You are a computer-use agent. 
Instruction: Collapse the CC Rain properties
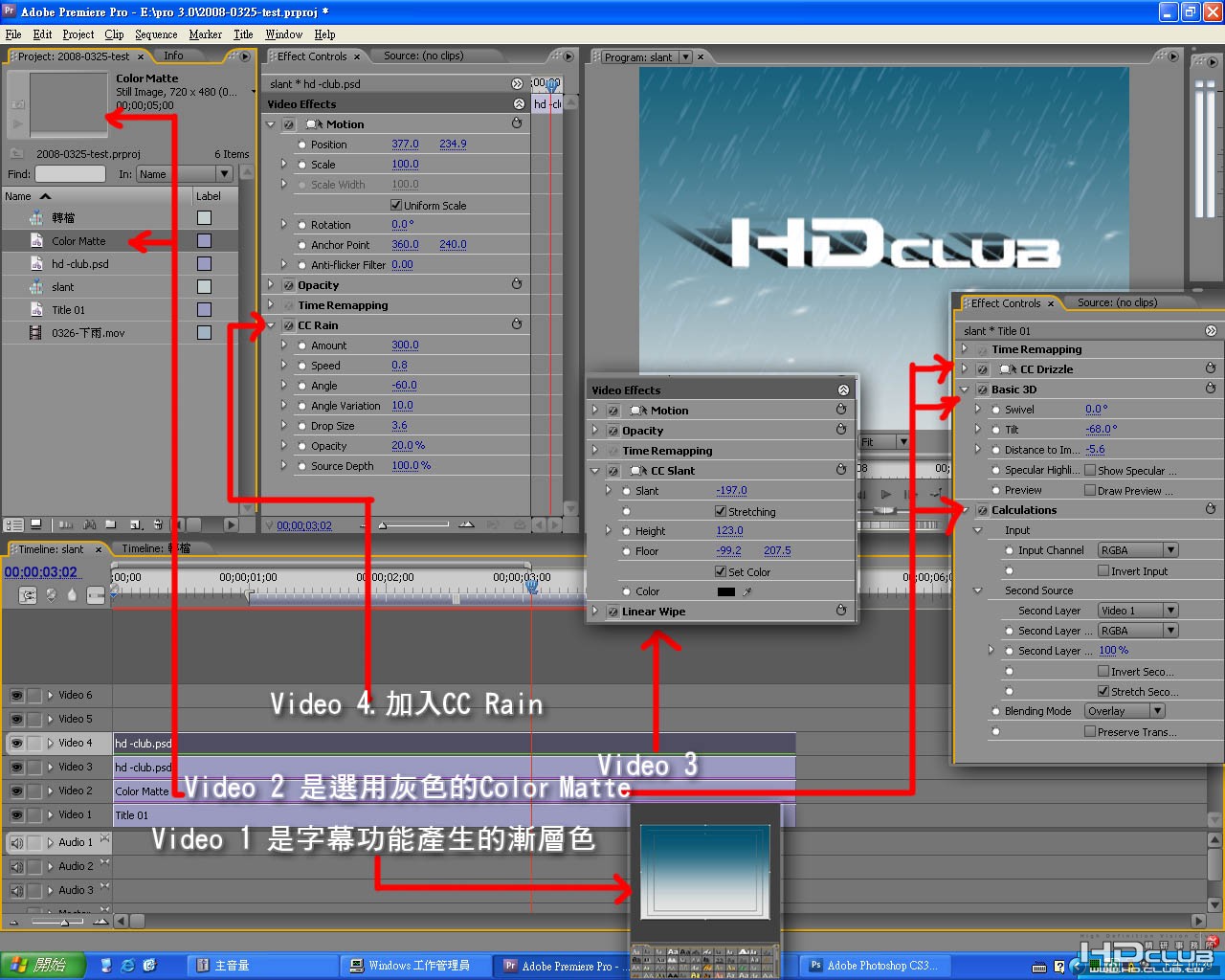[271, 325]
